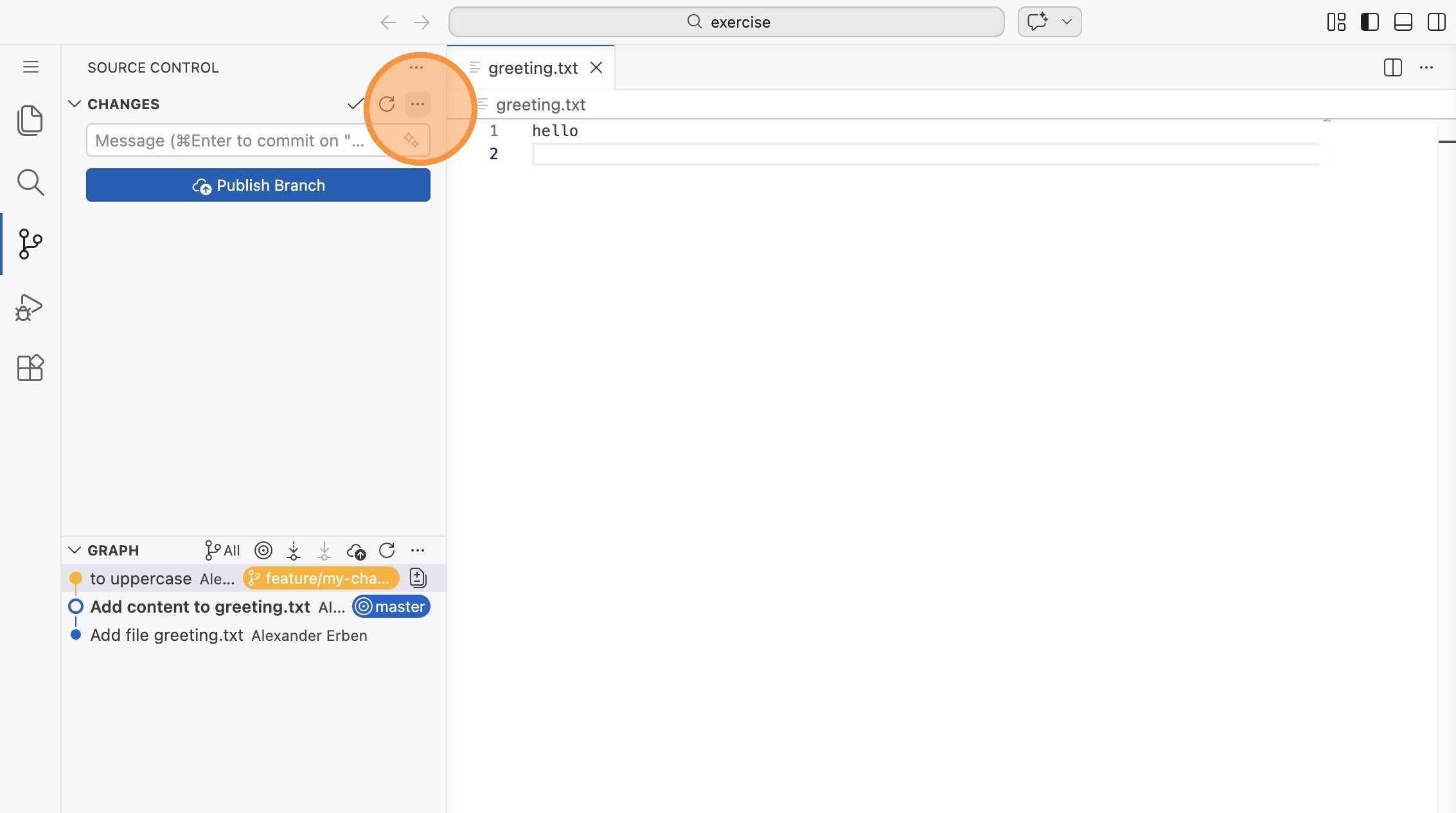Refresh the Changes section
Screen dimensions: 1456x813
(x=387, y=104)
